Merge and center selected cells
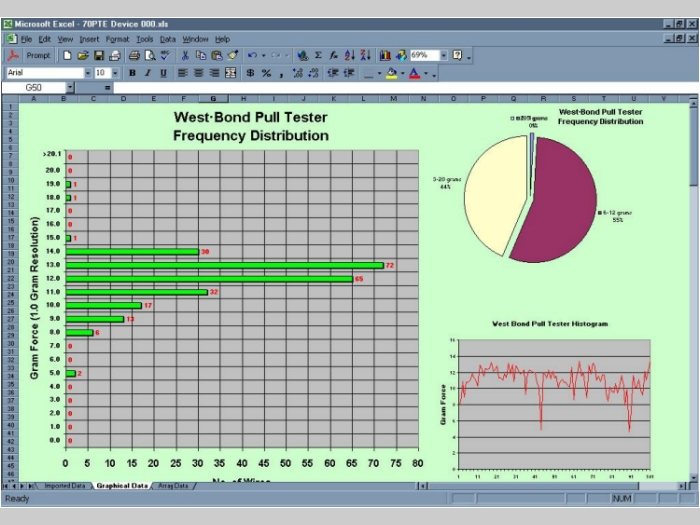Screen dimensions: 700x525 [230, 73]
